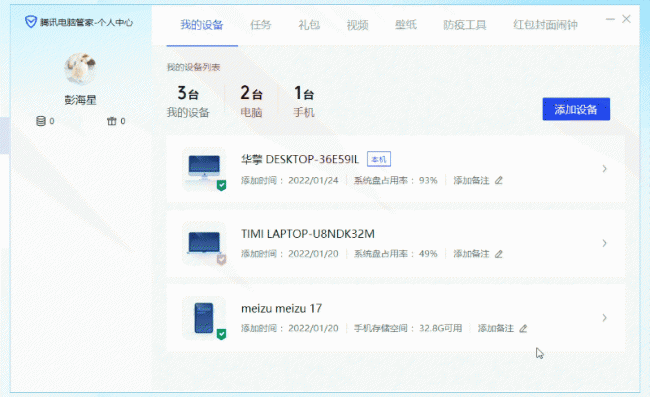
Task: Click green shield badge on DESKTOP-36E59IL
Action: point(221,185)
